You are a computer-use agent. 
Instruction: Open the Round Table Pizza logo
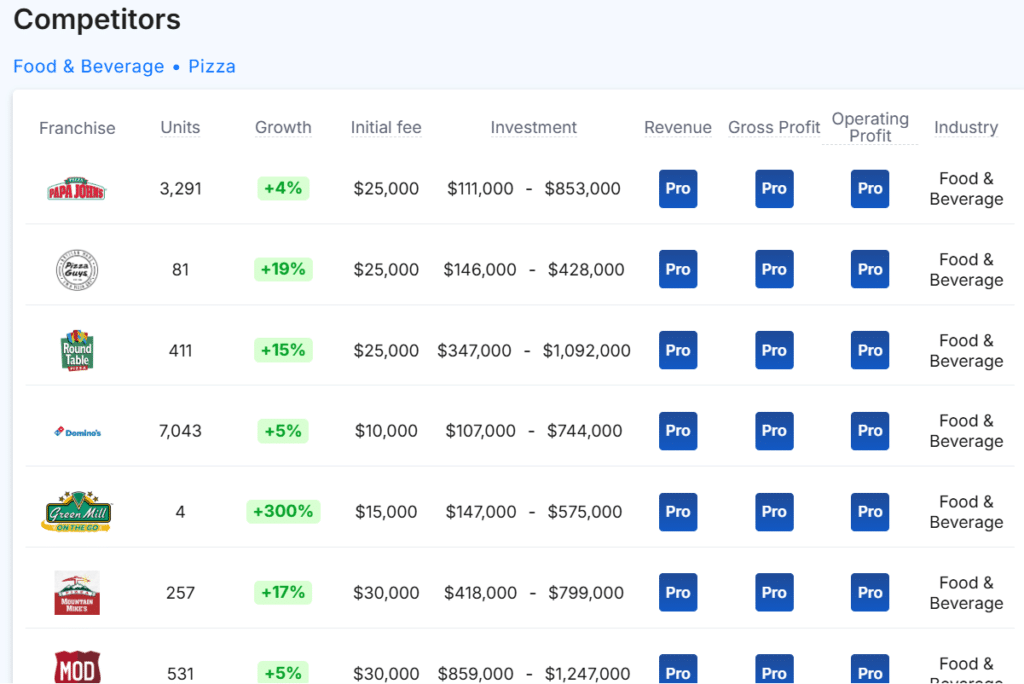pyautogui.click(x=77, y=351)
